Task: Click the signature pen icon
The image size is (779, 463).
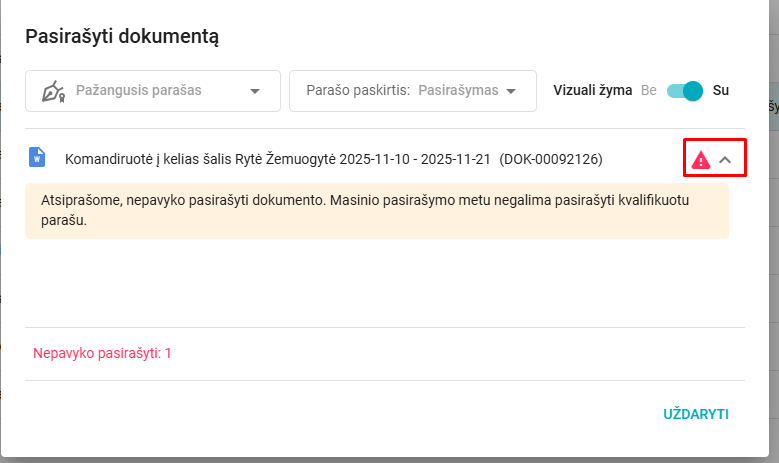Action: (x=53, y=91)
